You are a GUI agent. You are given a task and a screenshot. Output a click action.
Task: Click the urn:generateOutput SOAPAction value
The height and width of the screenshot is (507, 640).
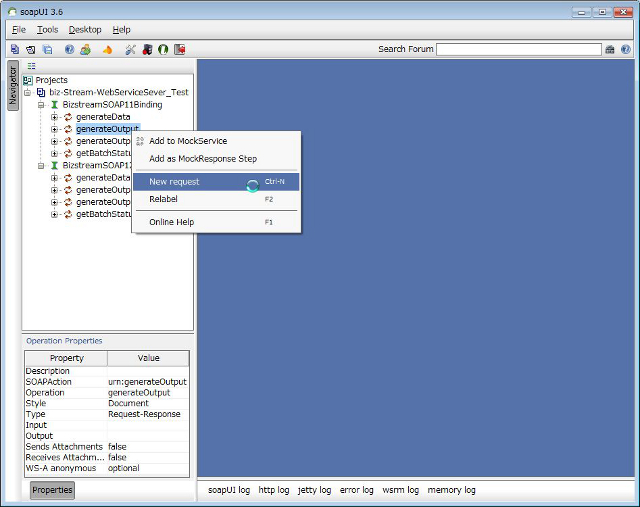click(147, 382)
